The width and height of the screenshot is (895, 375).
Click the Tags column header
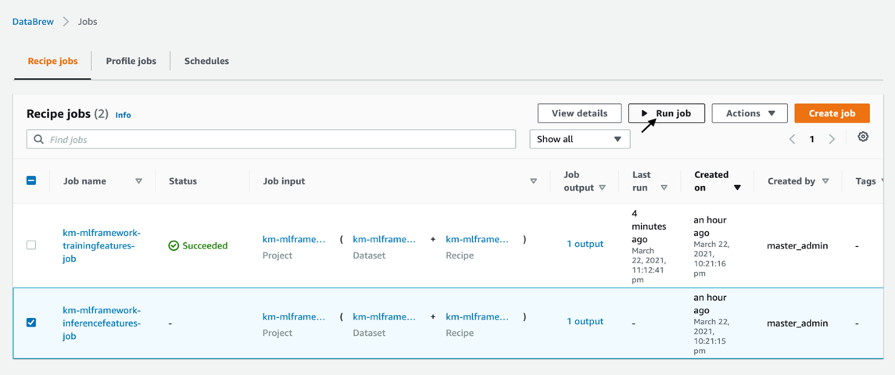point(866,181)
